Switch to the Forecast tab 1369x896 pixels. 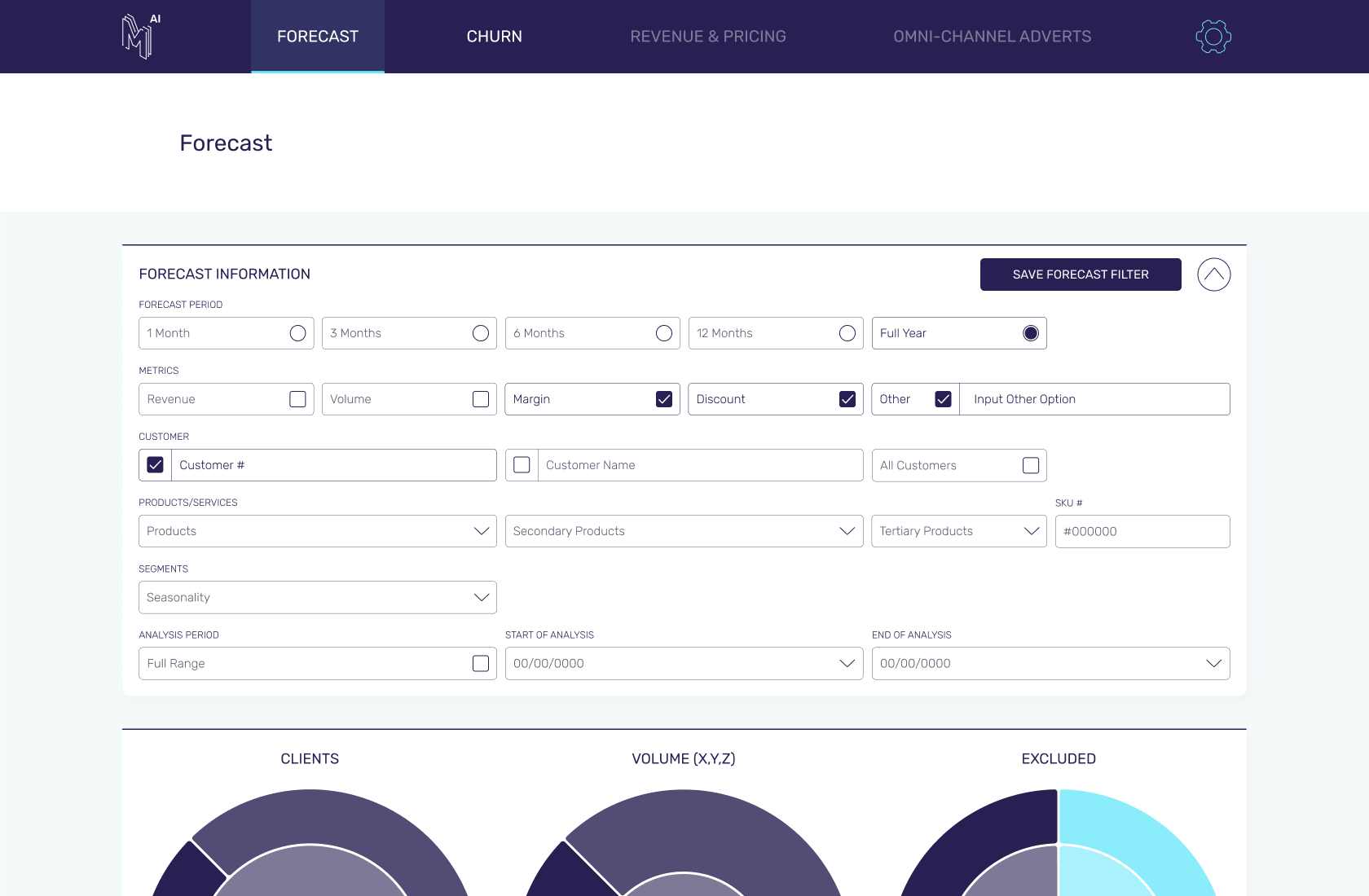(318, 37)
